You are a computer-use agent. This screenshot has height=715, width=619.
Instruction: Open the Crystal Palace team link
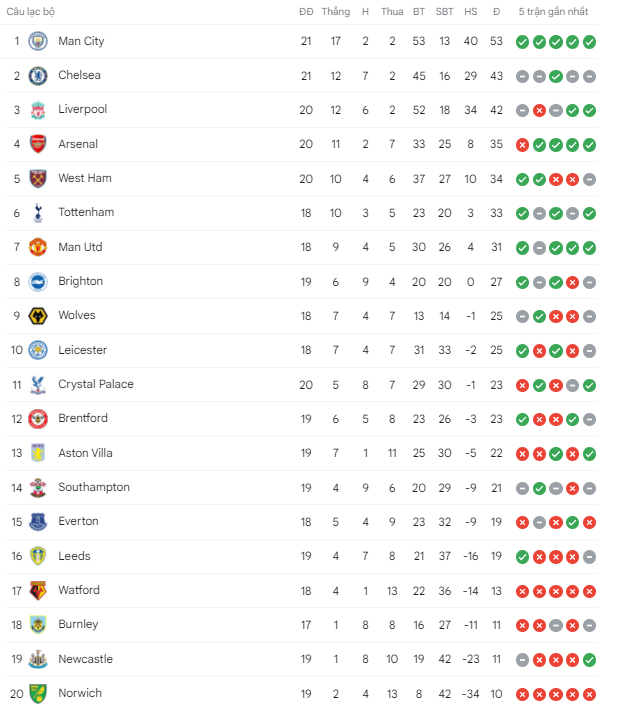(x=96, y=384)
